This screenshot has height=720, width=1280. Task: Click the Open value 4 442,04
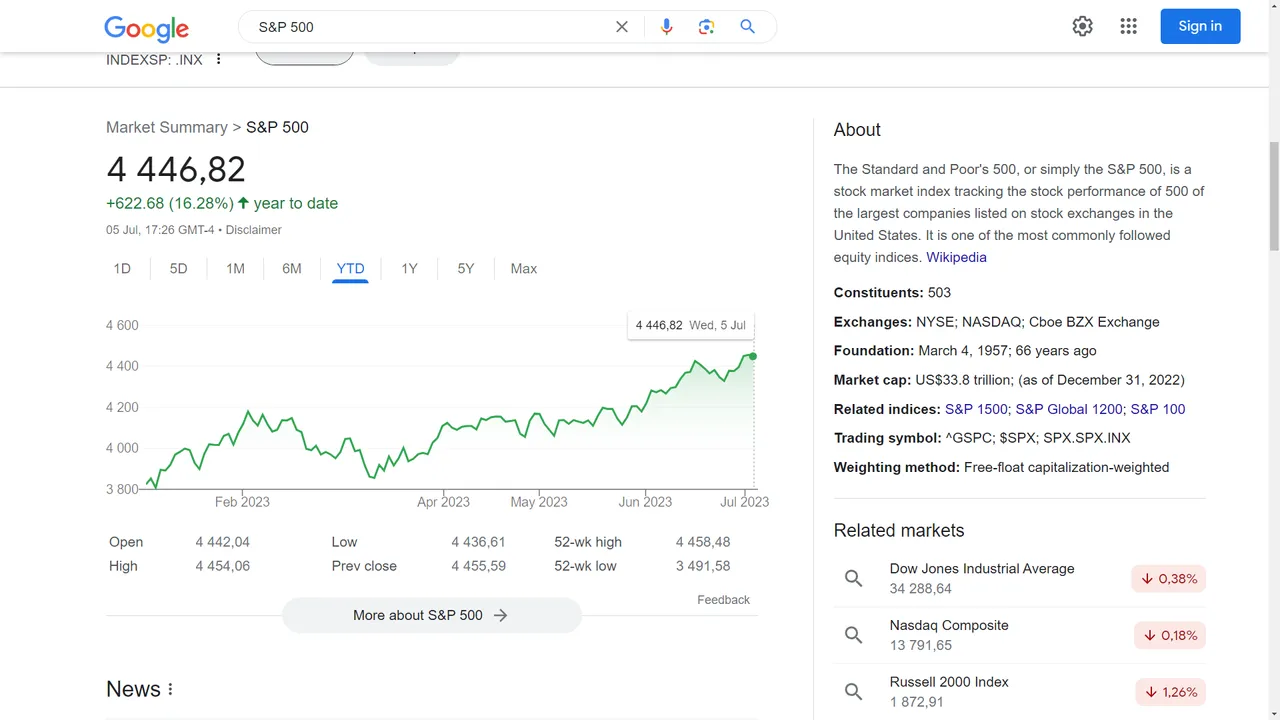pyautogui.click(x=223, y=542)
